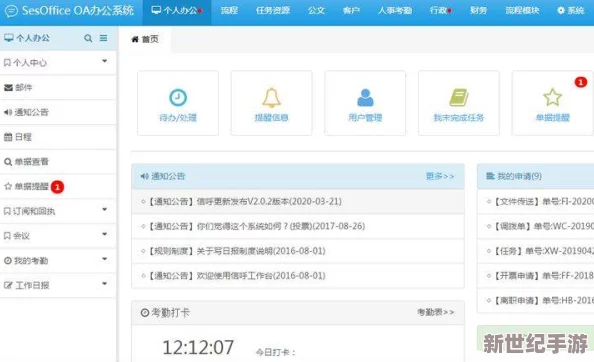Open the 开票申请 application entry

[x=536, y=276]
